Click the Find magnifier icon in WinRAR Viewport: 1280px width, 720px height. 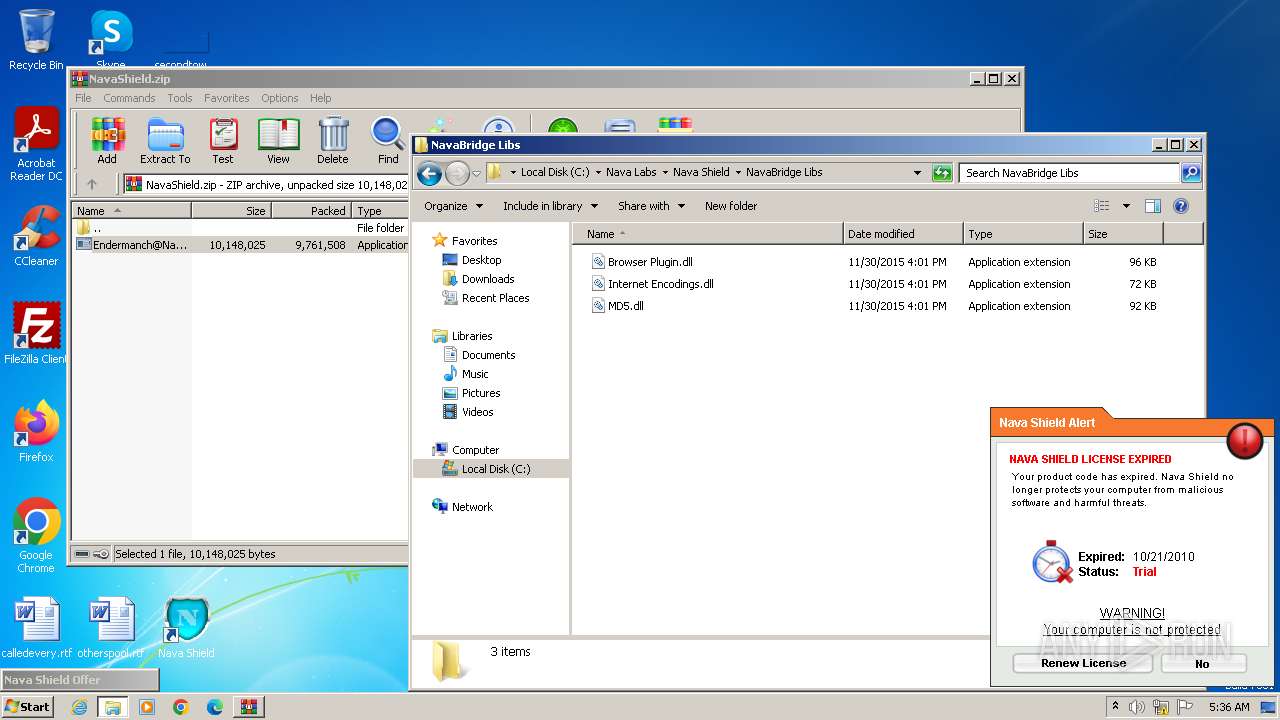388,140
